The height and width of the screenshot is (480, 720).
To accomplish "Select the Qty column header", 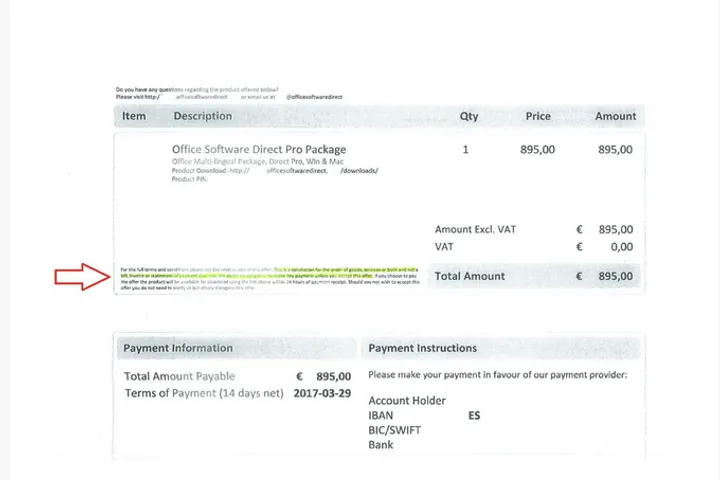I will 469,116.
